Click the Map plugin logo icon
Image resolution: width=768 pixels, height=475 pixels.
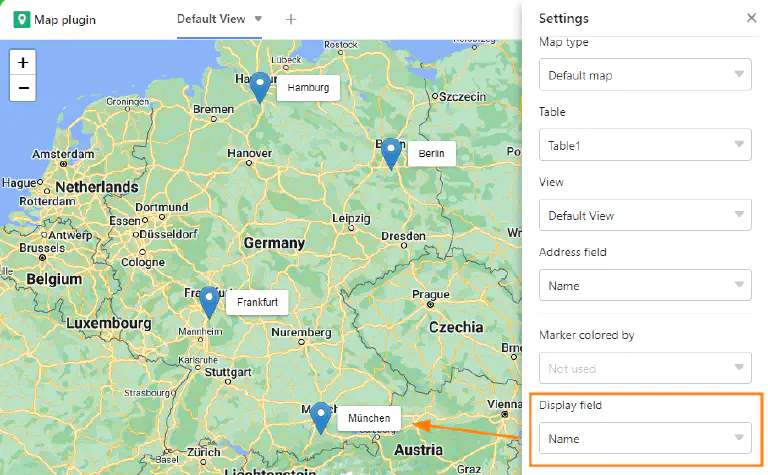click(x=21, y=19)
